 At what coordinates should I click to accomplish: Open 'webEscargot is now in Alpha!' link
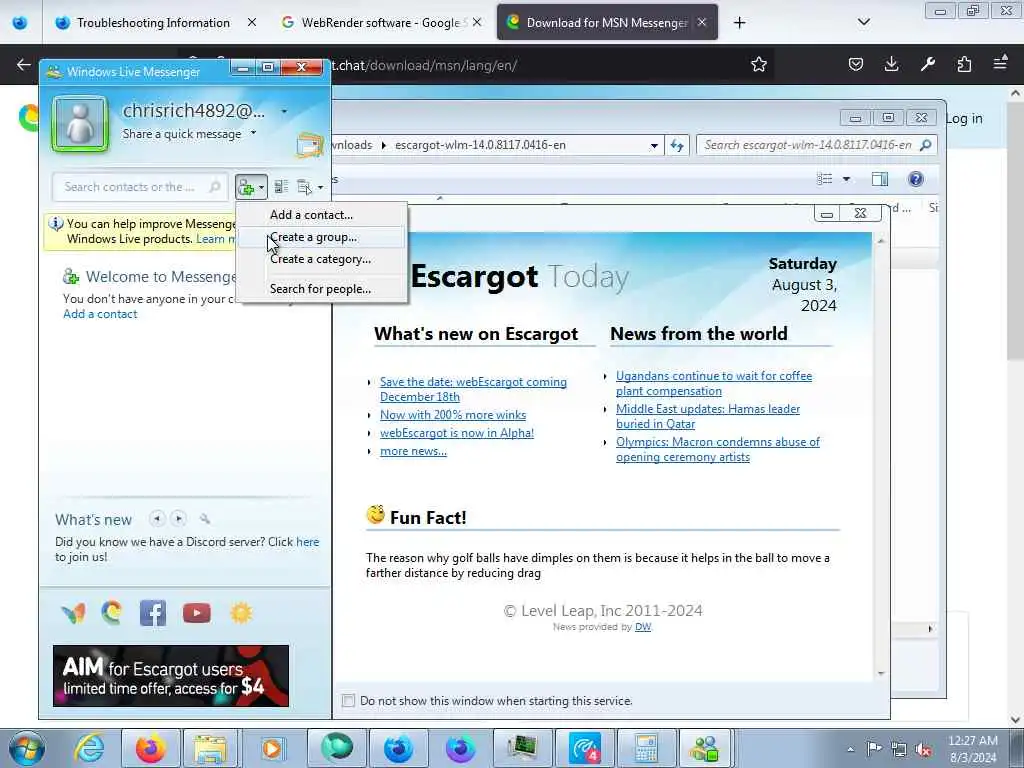point(456,433)
